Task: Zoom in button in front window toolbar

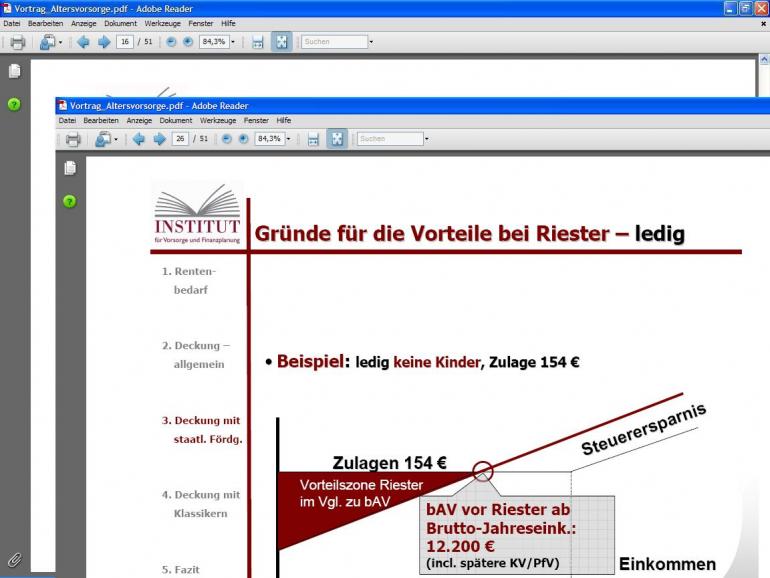Action: pos(243,139)
